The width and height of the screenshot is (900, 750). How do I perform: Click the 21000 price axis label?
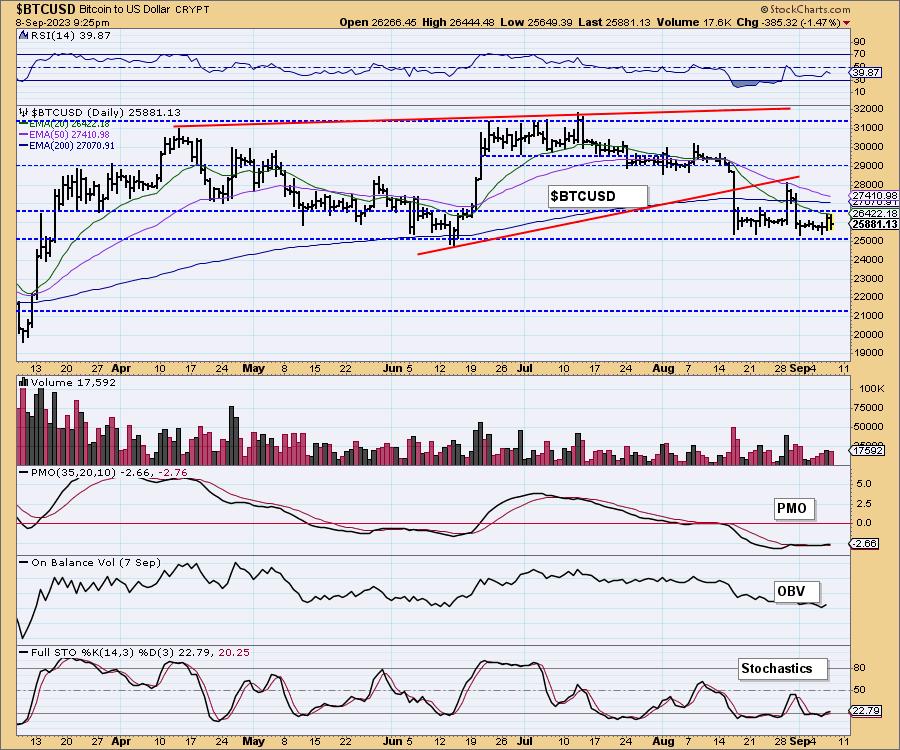(868, 316)
